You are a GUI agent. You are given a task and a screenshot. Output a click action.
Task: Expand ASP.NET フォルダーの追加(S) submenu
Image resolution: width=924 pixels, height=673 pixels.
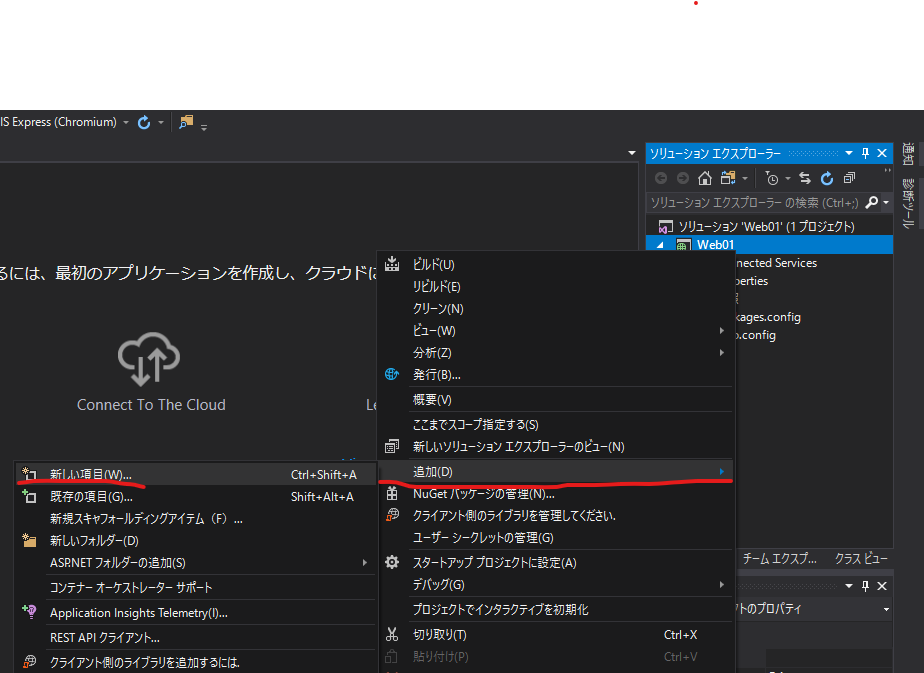pyautogui.click(x=196, y=563)
